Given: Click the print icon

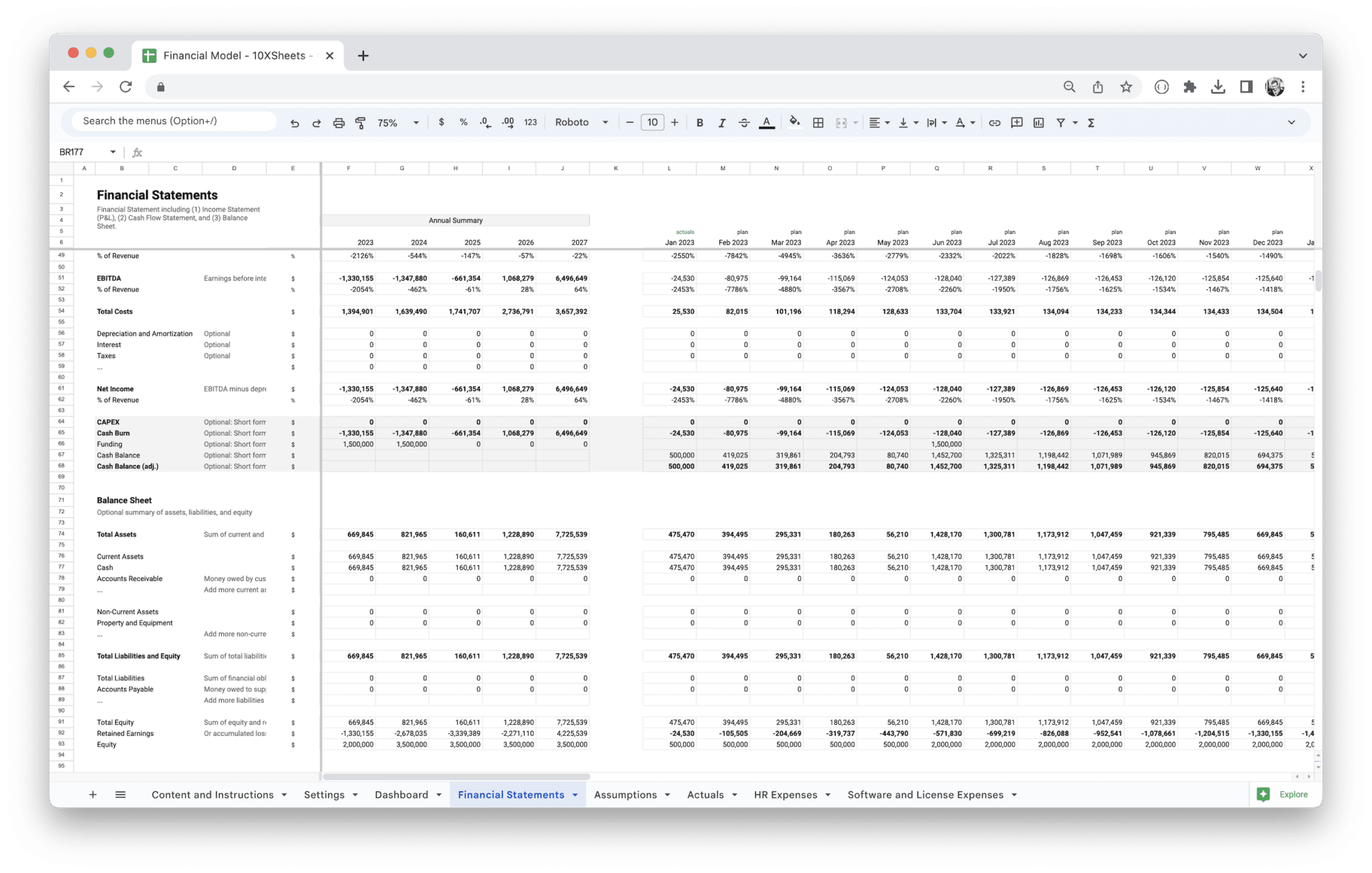Looking at the screenshot, I should click(x=338, y=123).
